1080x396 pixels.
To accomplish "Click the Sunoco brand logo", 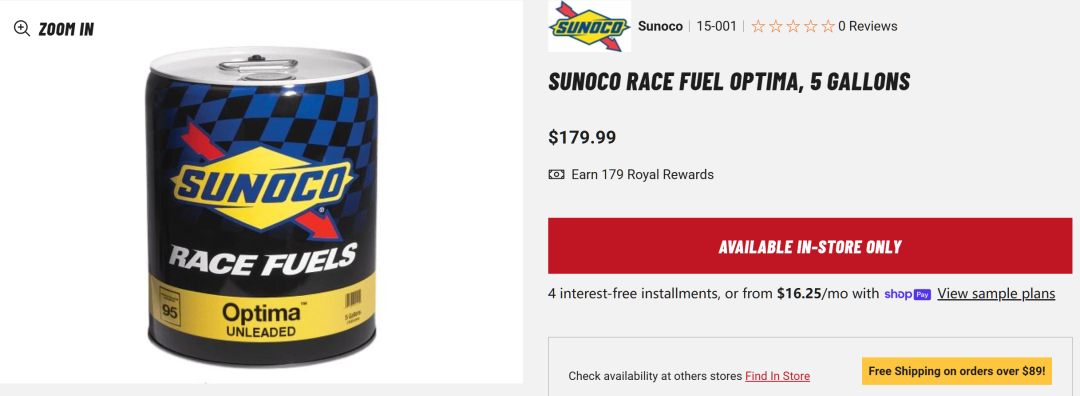I will pyautogui.click(x=589, y=26).
